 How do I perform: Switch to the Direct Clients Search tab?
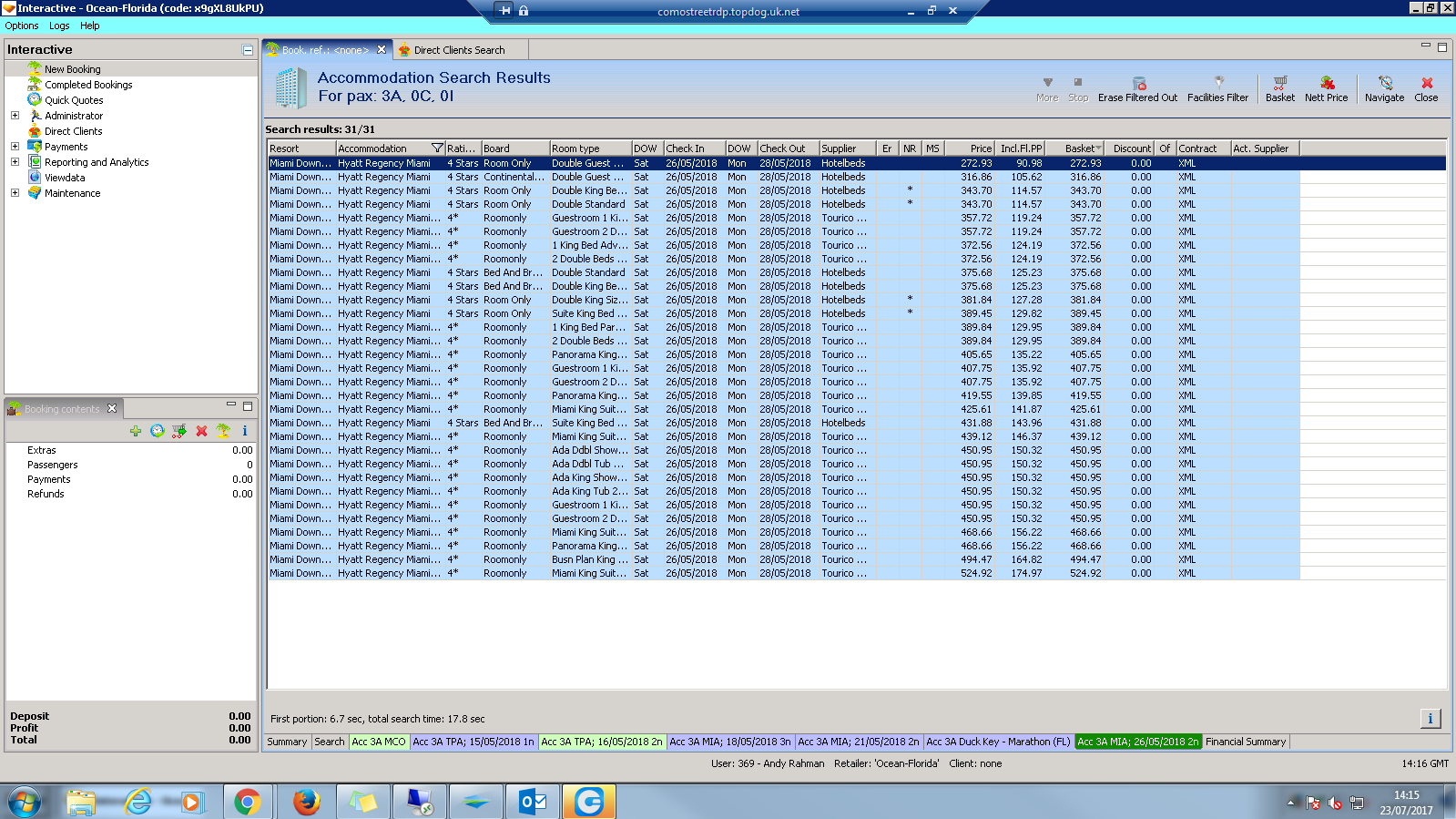pos(459,50)
